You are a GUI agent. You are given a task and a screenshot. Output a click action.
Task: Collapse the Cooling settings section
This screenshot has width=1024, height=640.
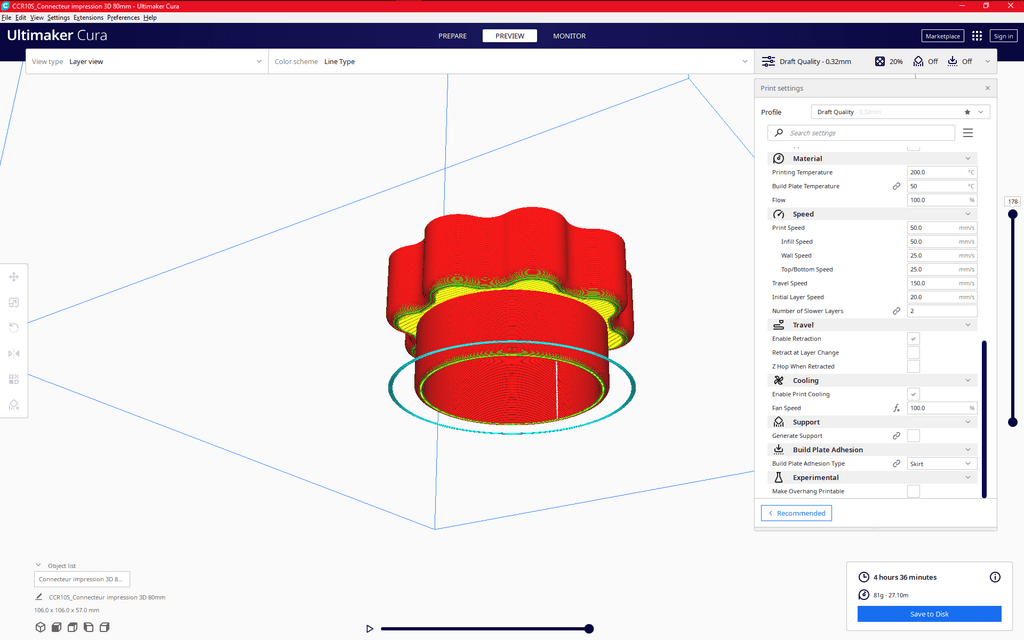pos(872,381)
